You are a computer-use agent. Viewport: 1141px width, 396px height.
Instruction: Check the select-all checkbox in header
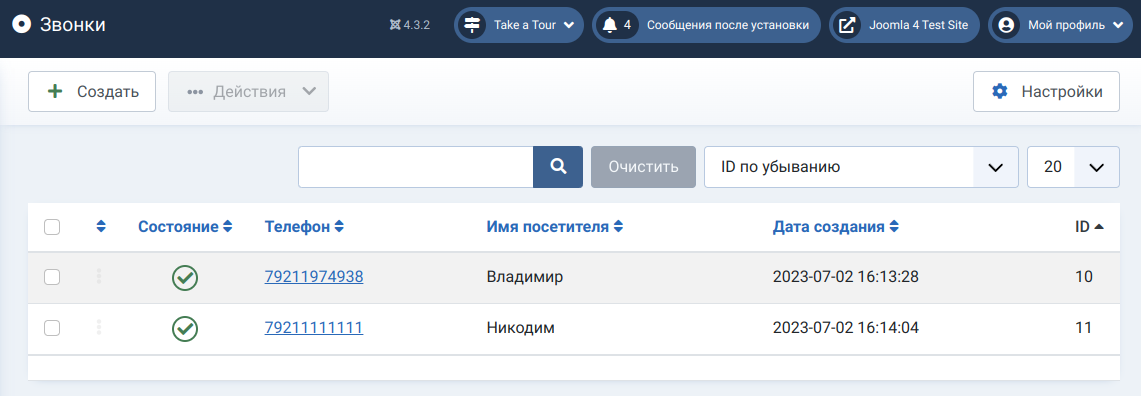coord(52,227)
